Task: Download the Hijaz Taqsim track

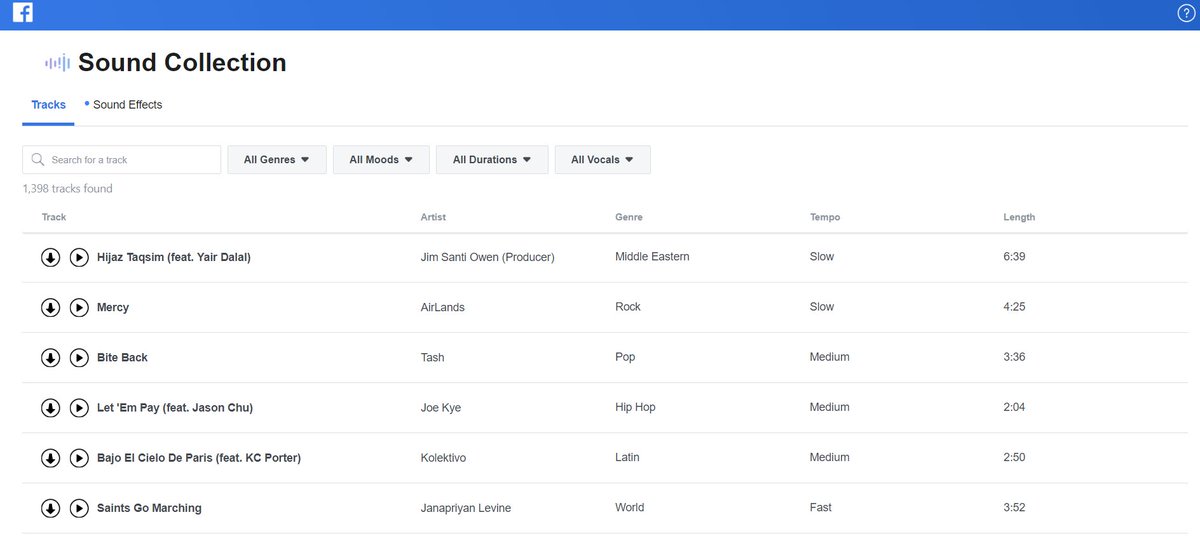Action: pos(50,257)
